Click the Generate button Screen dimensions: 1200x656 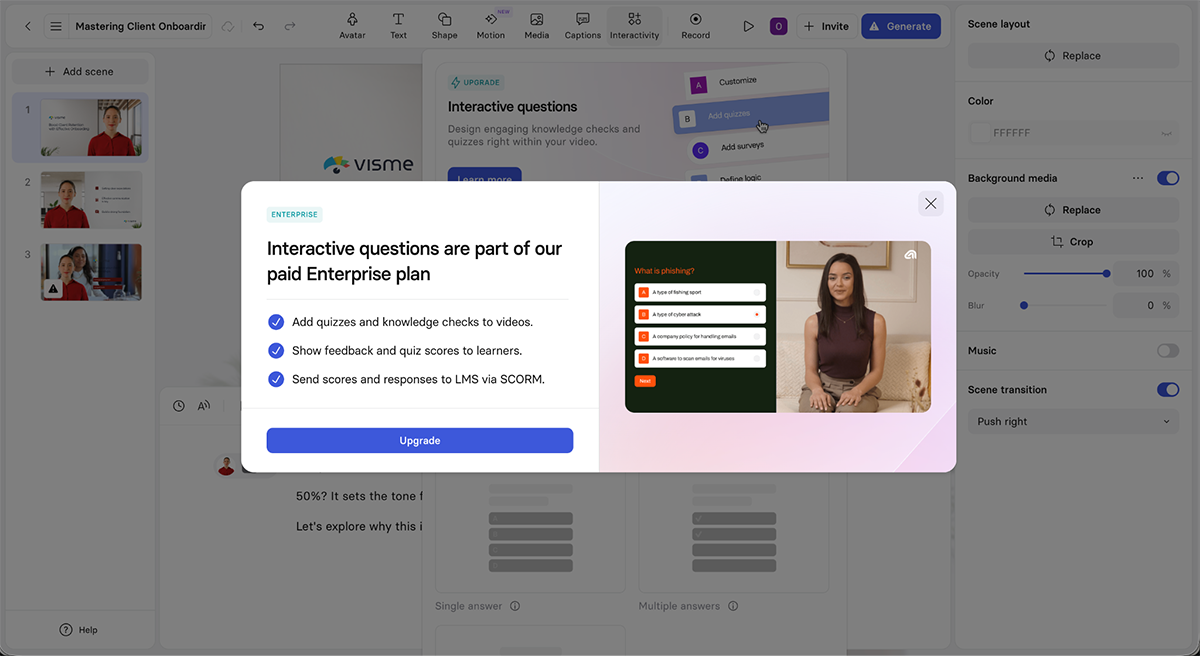pyautogui.click(x=901, y=26)
